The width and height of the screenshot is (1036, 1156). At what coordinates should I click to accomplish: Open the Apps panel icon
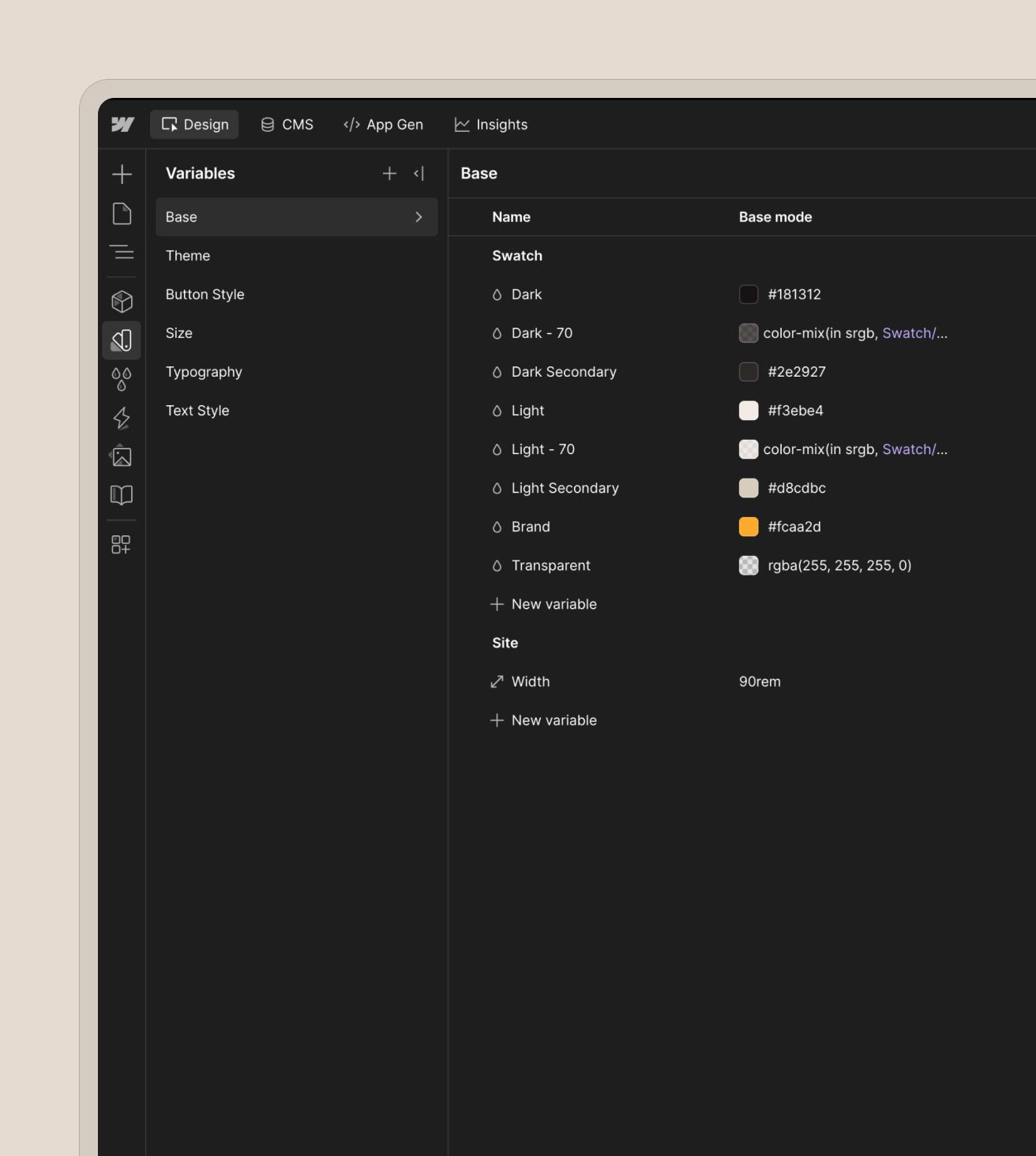pos(122,544)
